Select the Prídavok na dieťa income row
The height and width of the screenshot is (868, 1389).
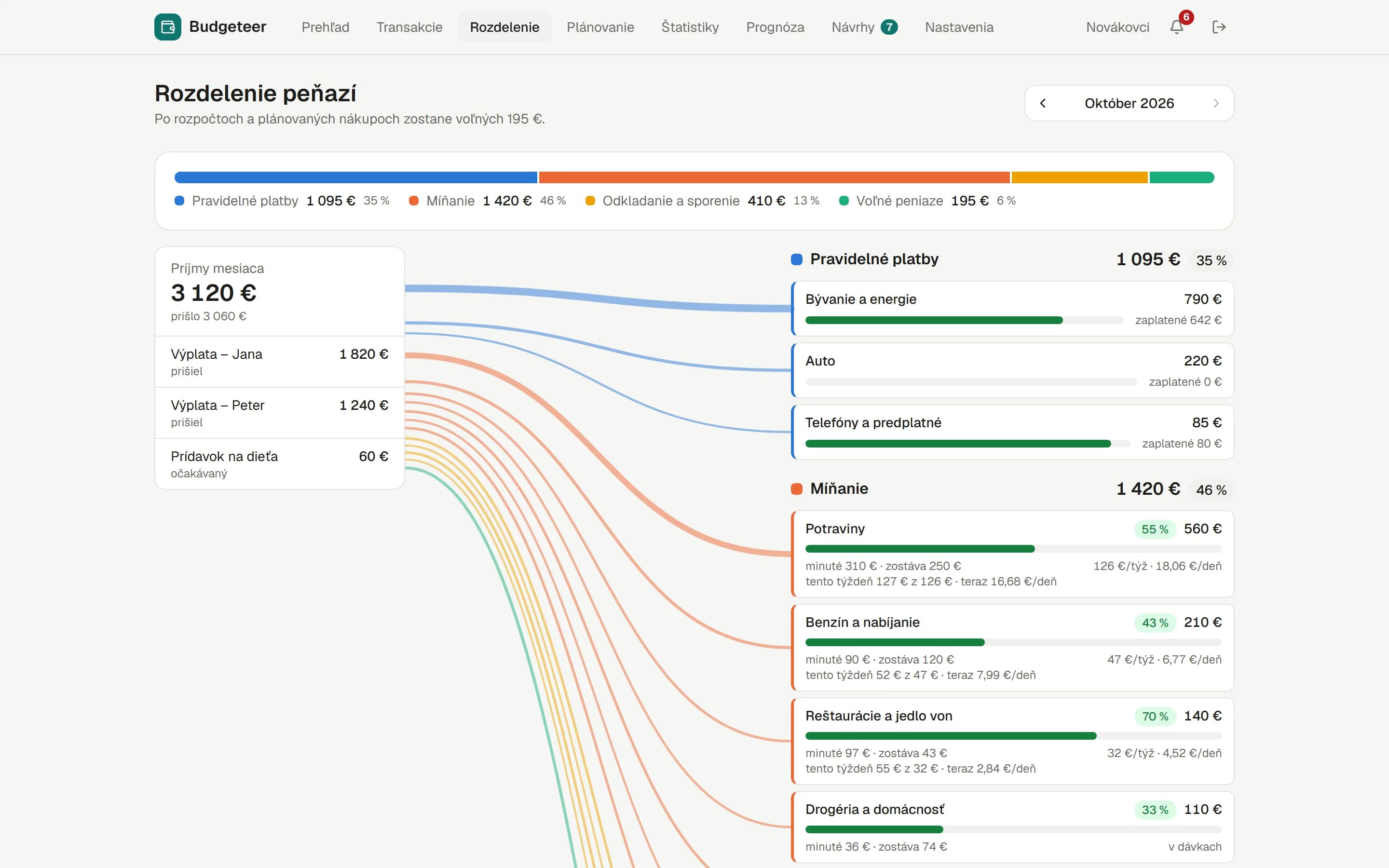pos(280,464)
